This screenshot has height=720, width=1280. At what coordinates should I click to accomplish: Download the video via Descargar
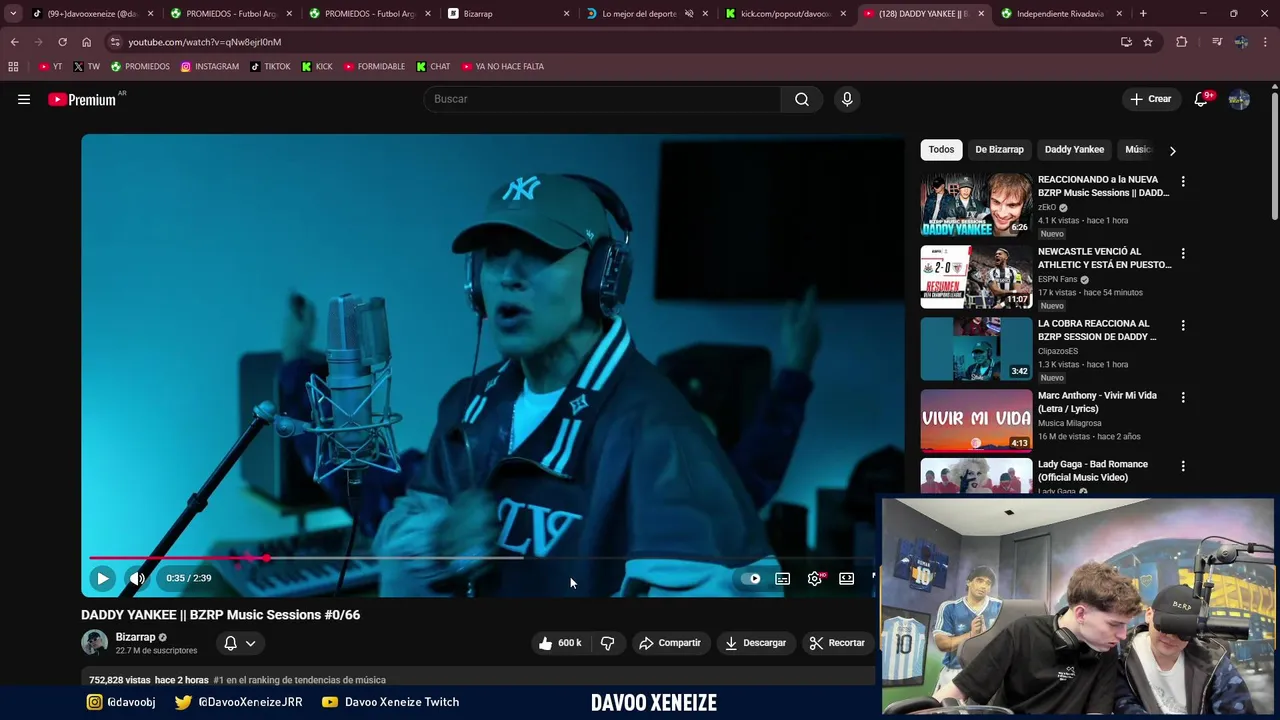coord(756,643)
